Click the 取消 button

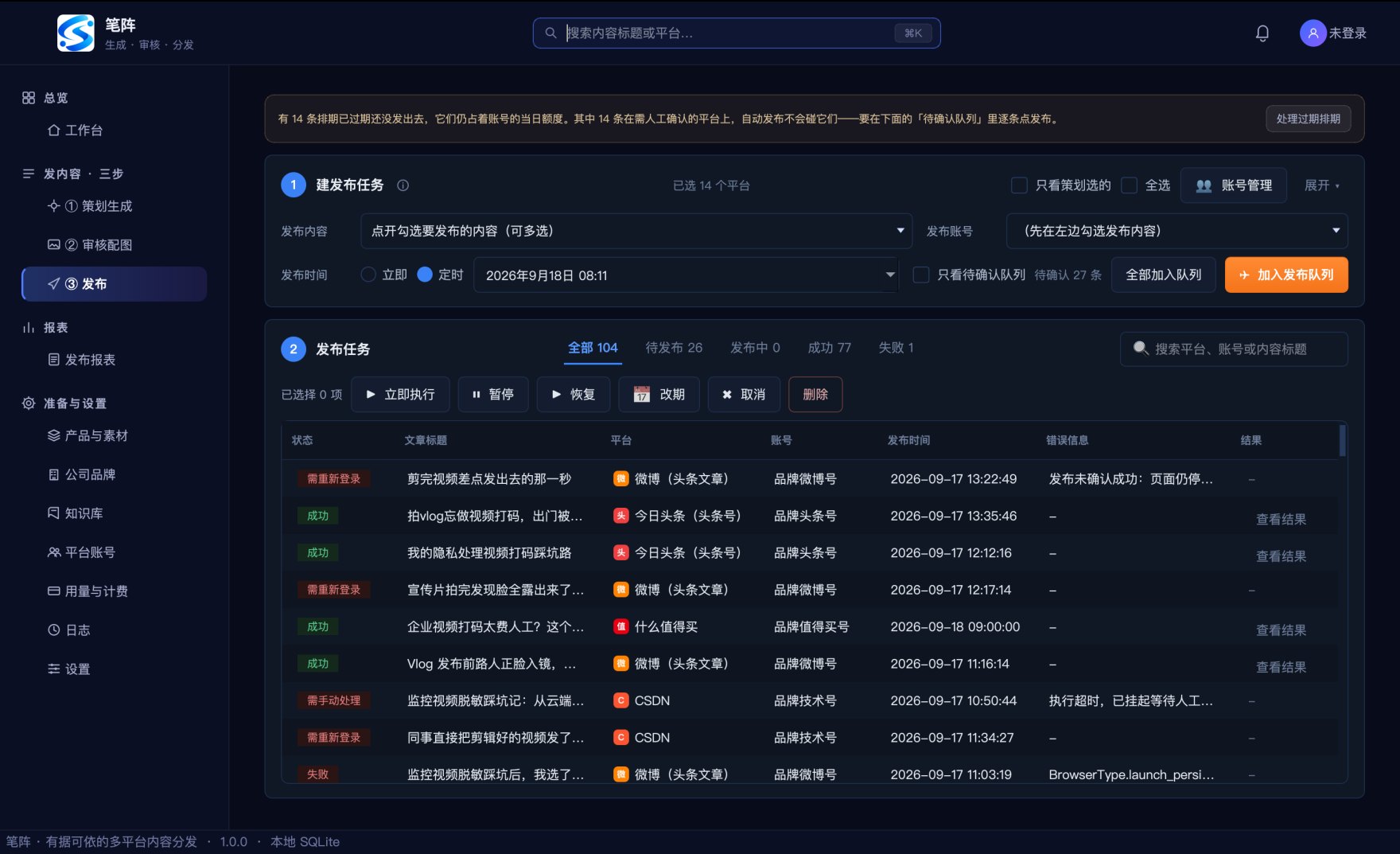tap(743, 394)
